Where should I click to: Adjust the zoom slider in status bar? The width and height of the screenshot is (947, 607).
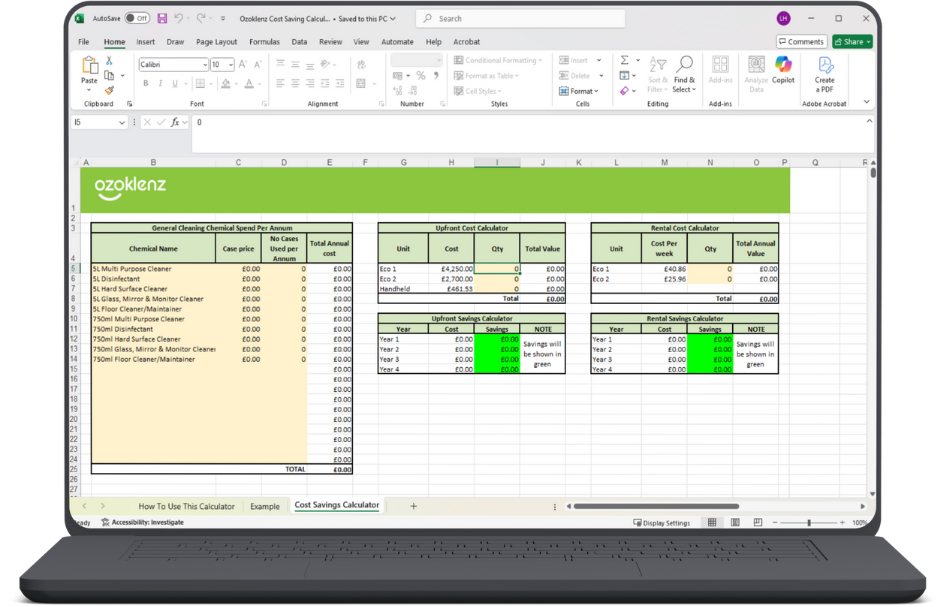pos(808,522)
